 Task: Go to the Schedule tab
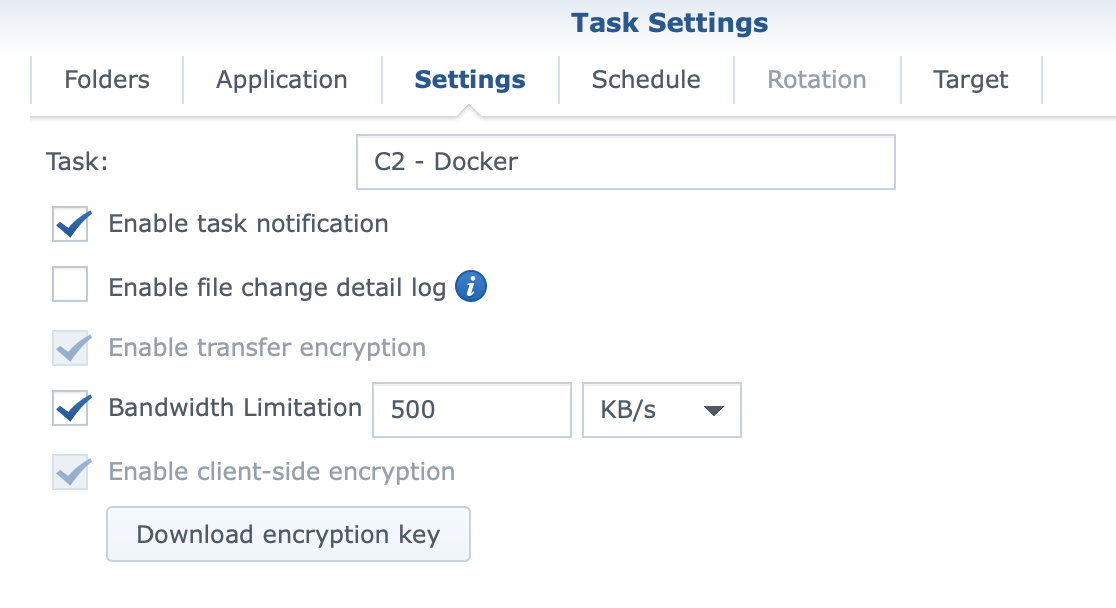(646, 80)
